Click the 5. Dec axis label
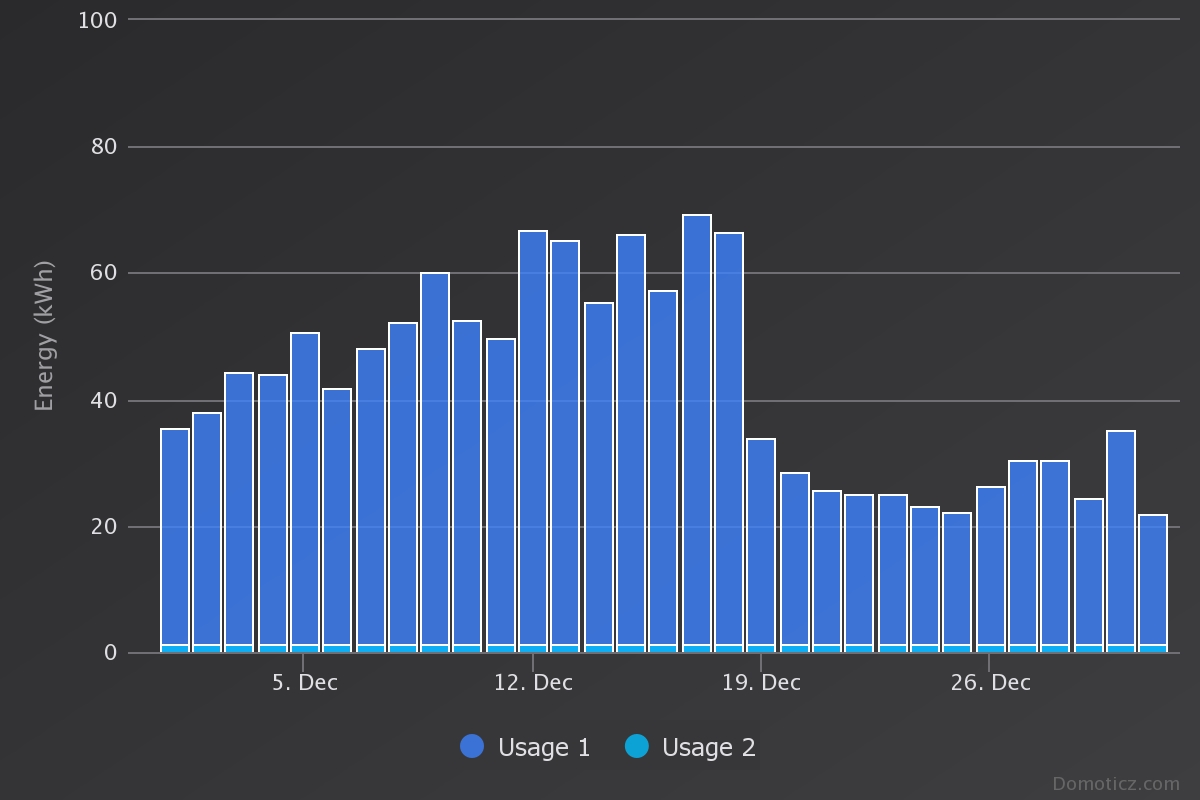1200x800 pixels. coord(305,683)
